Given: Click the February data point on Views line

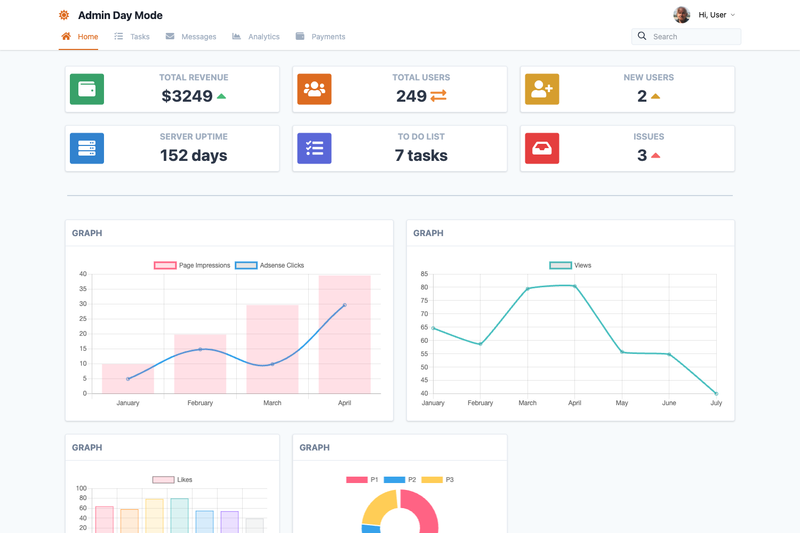Looking at the screenshot, I should click(480, 344).
